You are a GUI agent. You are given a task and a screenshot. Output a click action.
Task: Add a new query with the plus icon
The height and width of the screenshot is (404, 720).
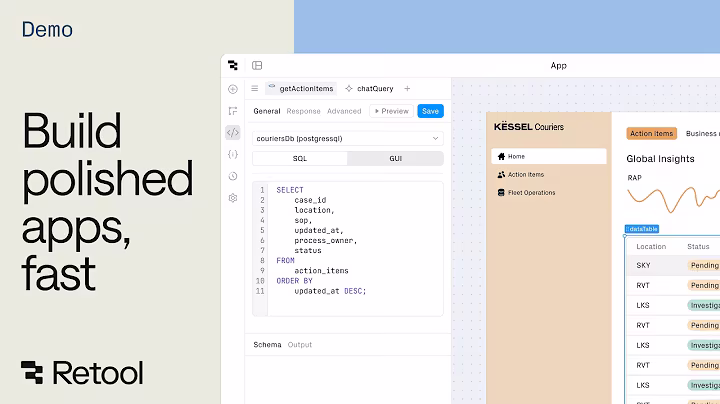407,89
